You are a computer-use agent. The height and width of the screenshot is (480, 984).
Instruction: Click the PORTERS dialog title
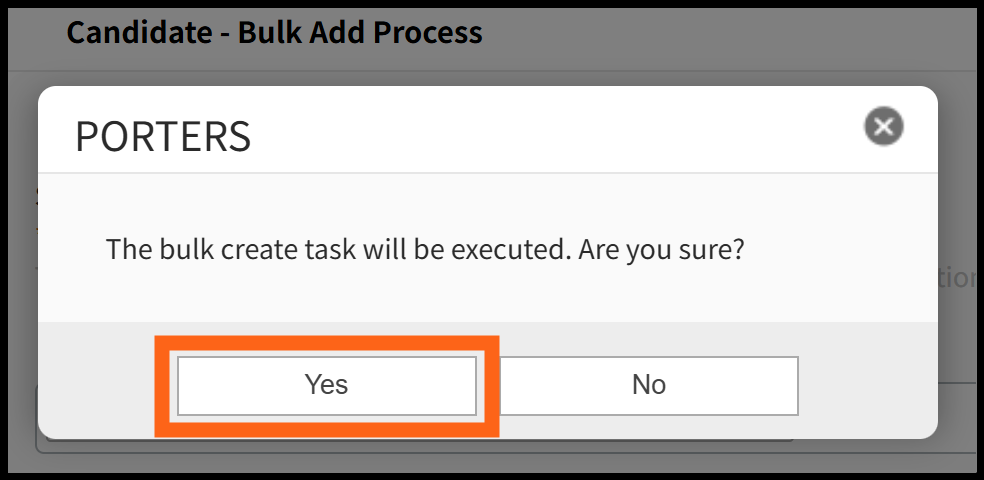[x=163, y=136]
